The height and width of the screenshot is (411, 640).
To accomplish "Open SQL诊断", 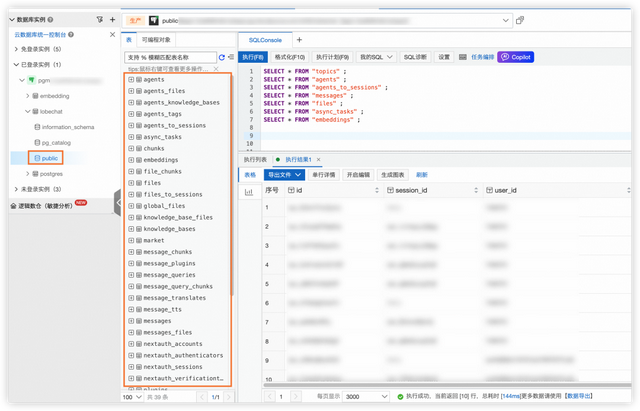I will (x=415, y=57).
